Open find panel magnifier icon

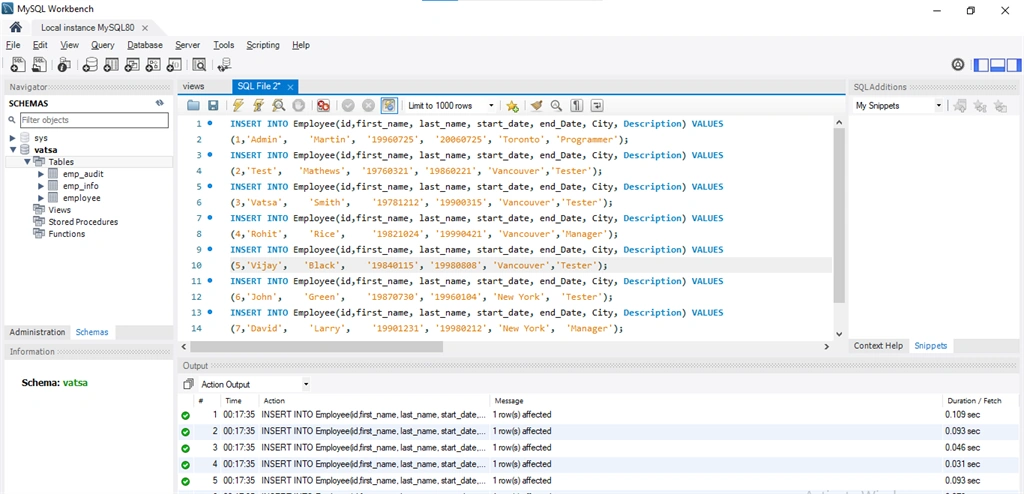click(x=556, y=105)
